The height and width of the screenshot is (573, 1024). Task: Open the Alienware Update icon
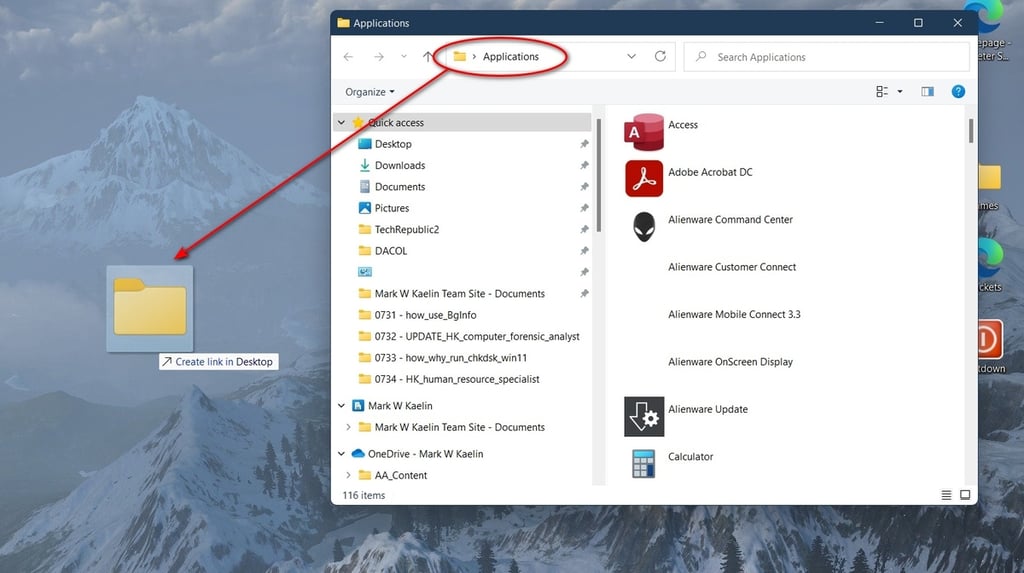[x=644, y=416]
